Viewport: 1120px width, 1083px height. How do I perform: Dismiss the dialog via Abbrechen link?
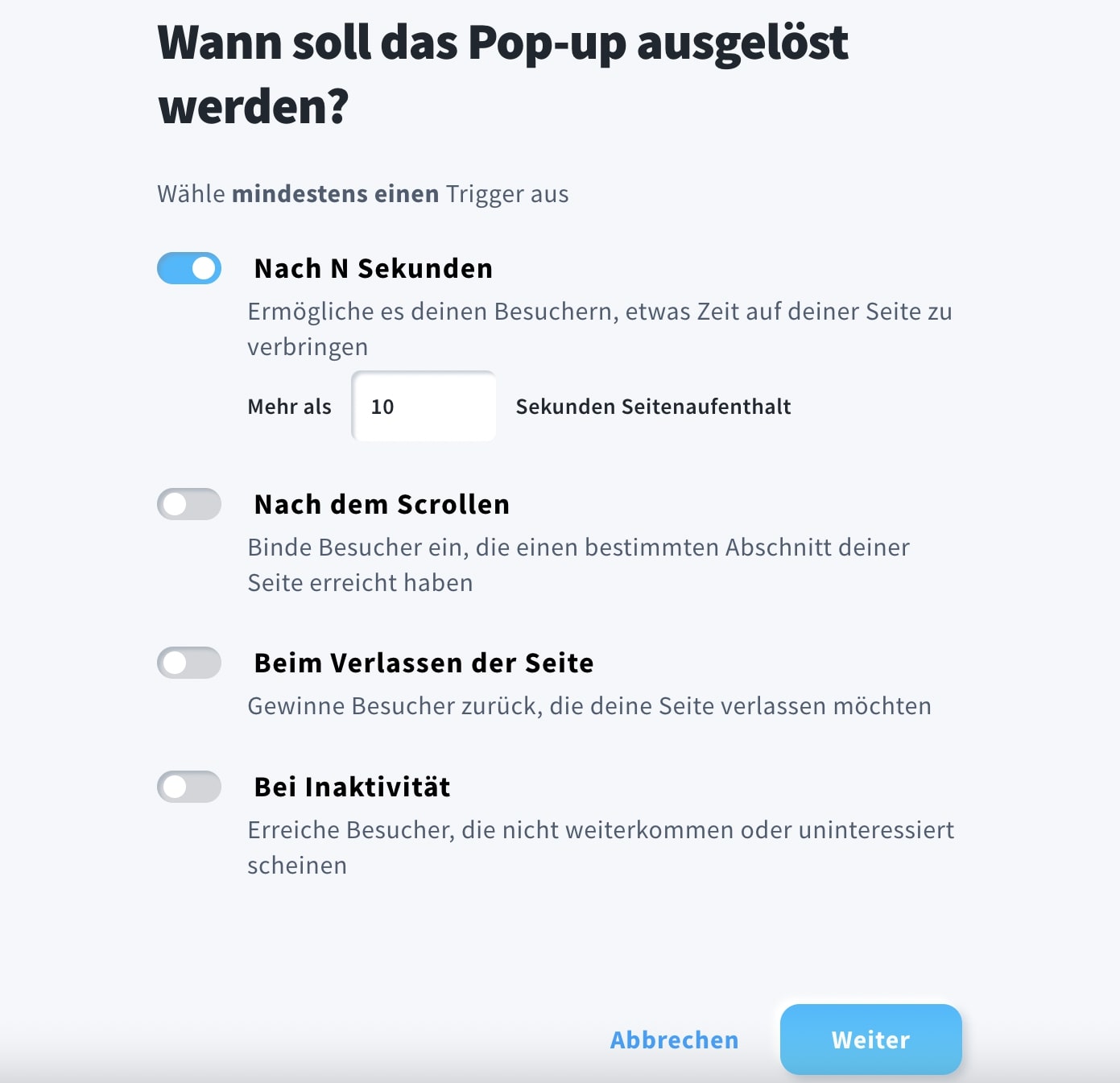pyautogui.click(x=674, y=1040)
